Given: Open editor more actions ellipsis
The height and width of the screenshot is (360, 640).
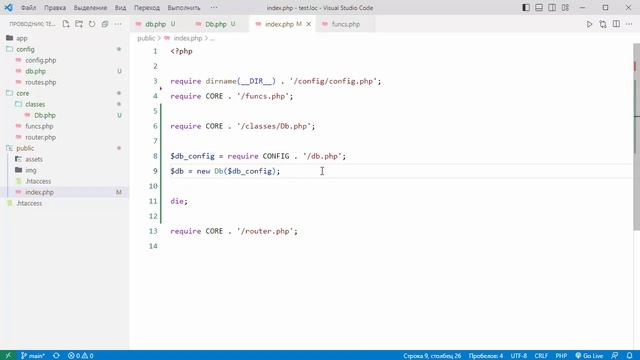Looking at the screenshot, I should point(629,24).
